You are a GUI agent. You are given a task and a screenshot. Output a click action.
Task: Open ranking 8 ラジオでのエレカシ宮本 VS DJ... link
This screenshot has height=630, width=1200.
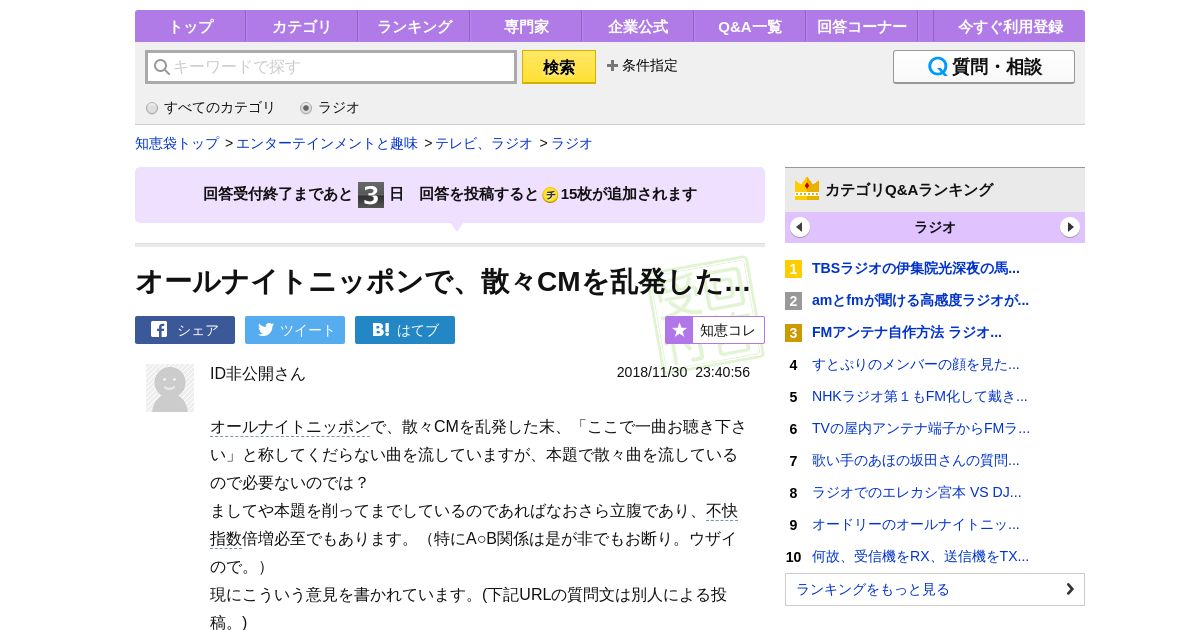917,492
